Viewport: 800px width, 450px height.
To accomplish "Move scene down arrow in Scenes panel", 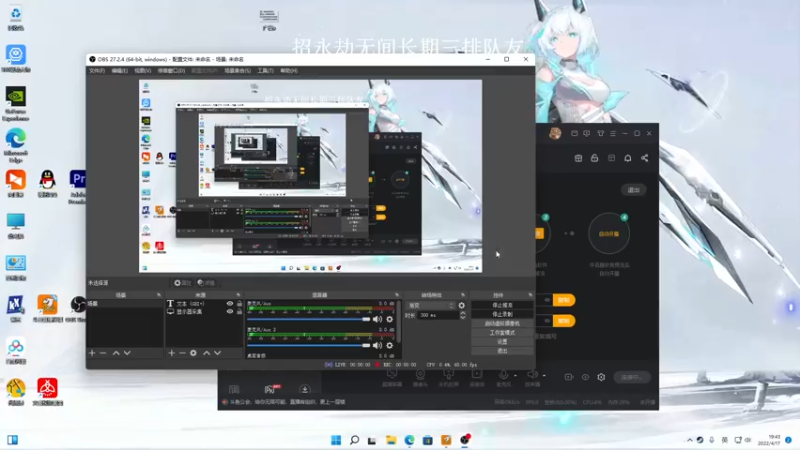I will click(127, 353).
